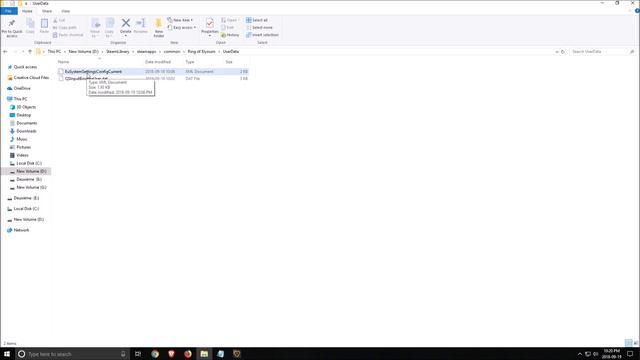The image size is (640, 360).
Task: Click Invert selection
Action: (262, 35)
